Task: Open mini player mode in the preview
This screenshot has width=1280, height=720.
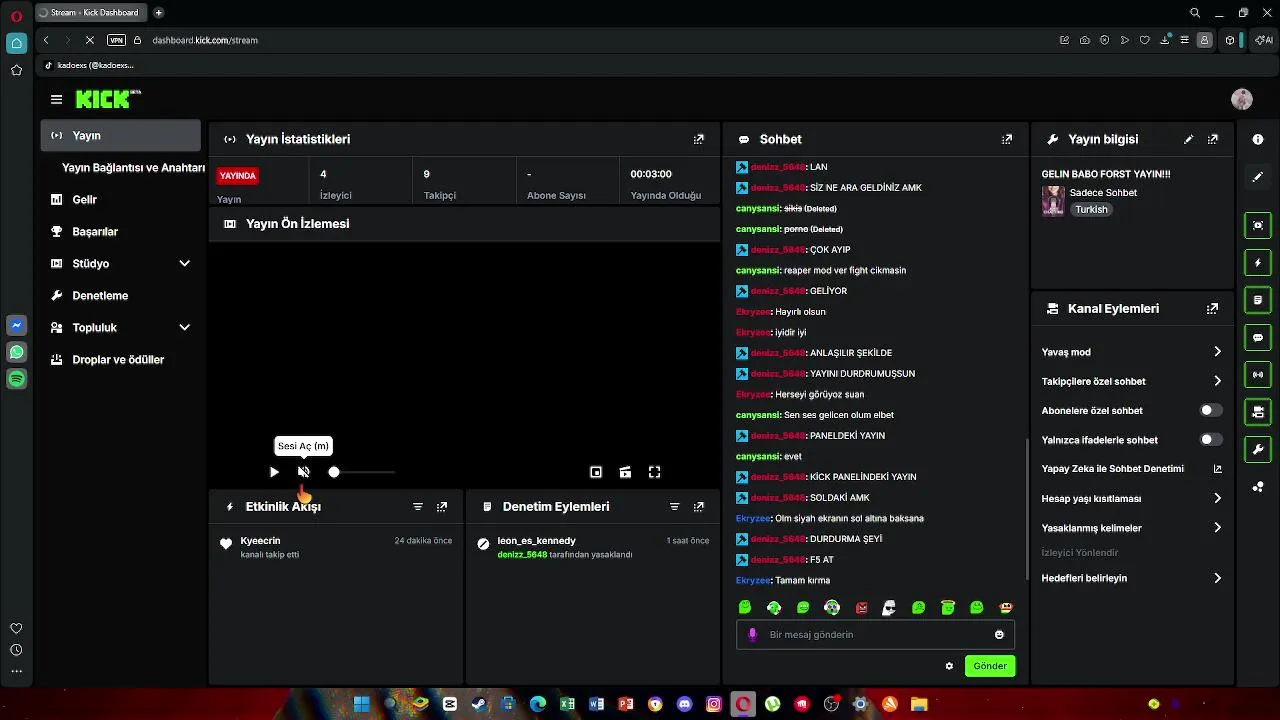Action: coord(596,472)
